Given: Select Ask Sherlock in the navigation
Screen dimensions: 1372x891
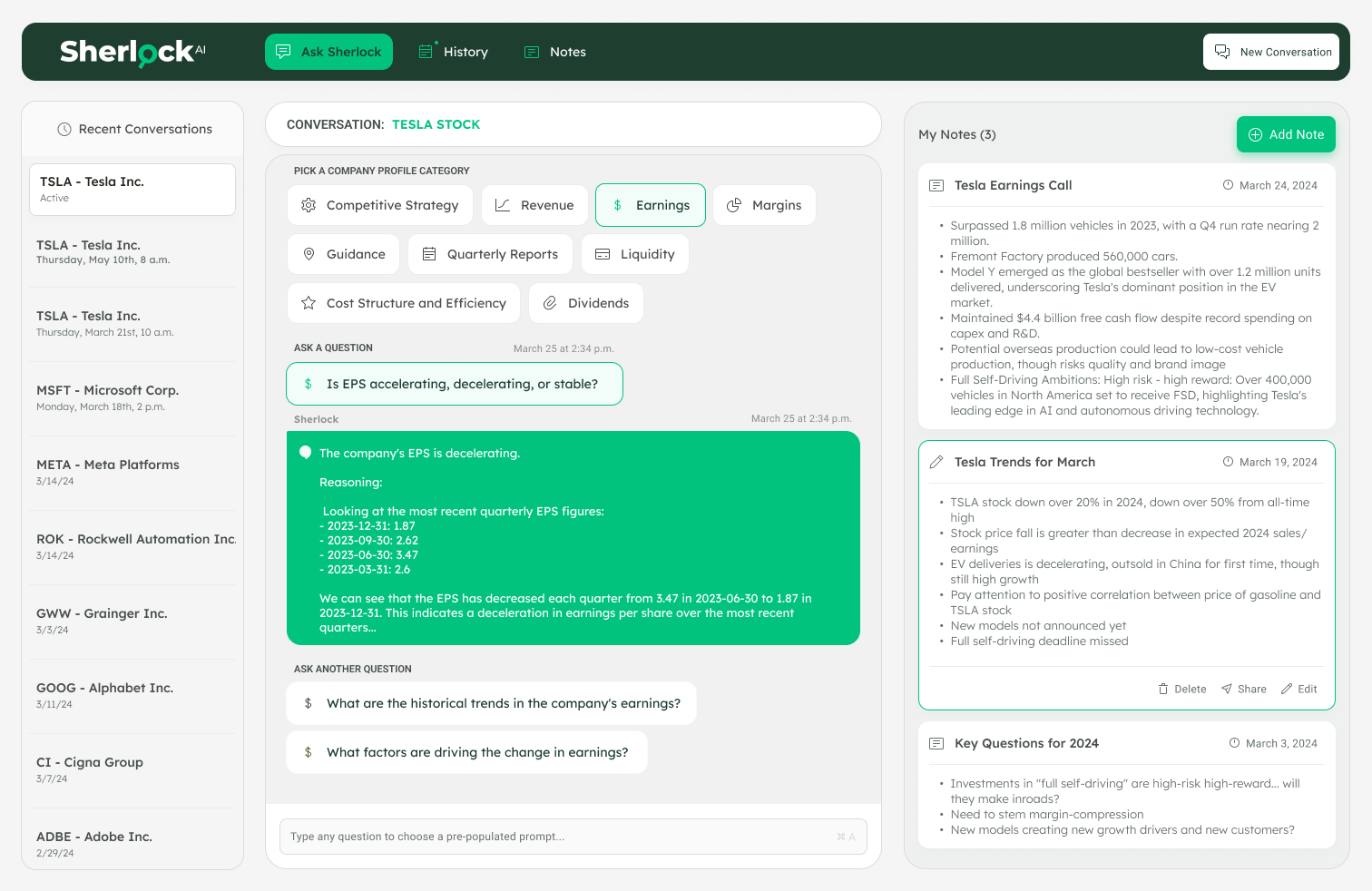Looking at the screenshot, I should (328, 52).
